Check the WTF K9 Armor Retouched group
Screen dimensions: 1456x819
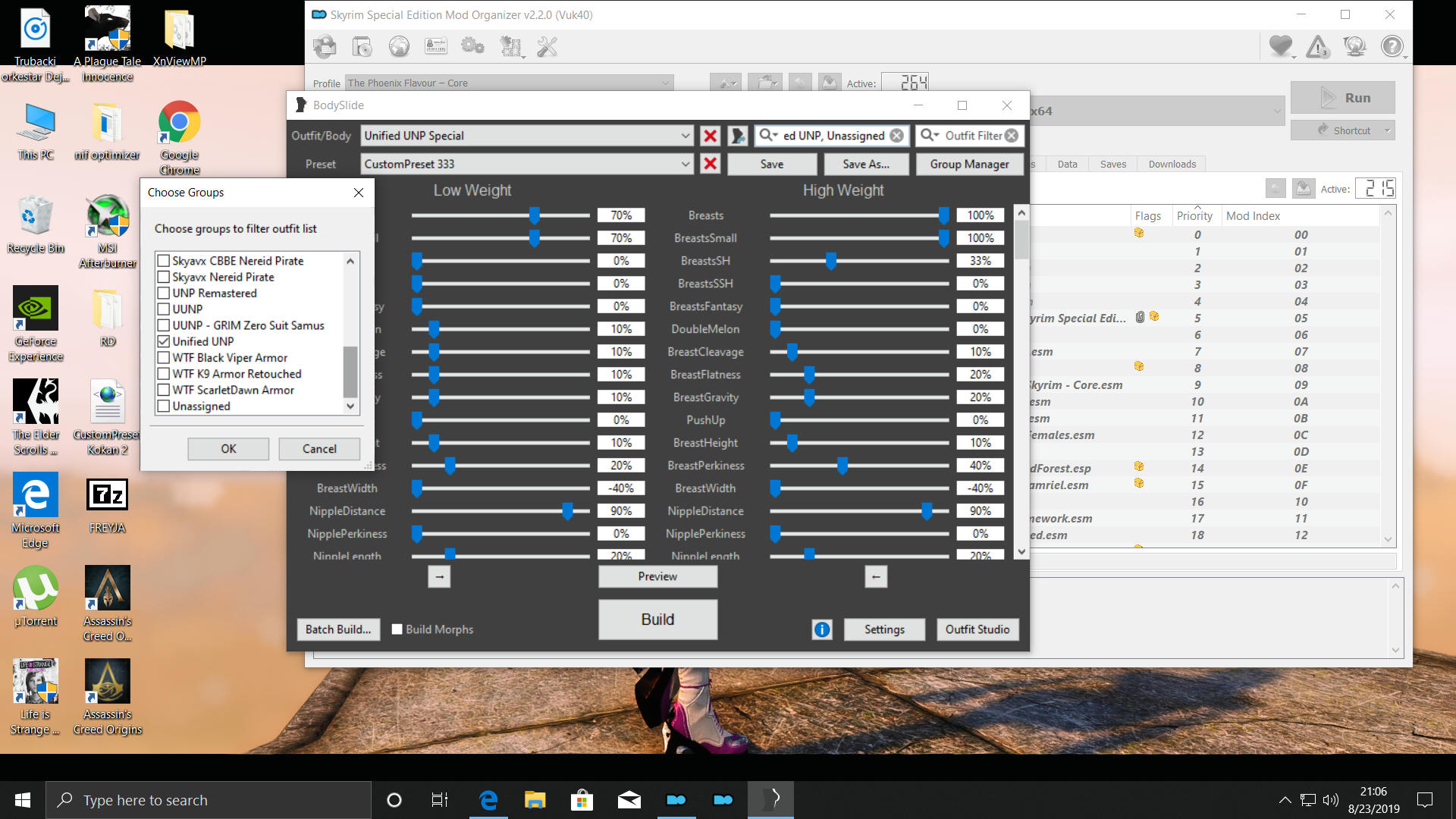(x=163, y=374)
